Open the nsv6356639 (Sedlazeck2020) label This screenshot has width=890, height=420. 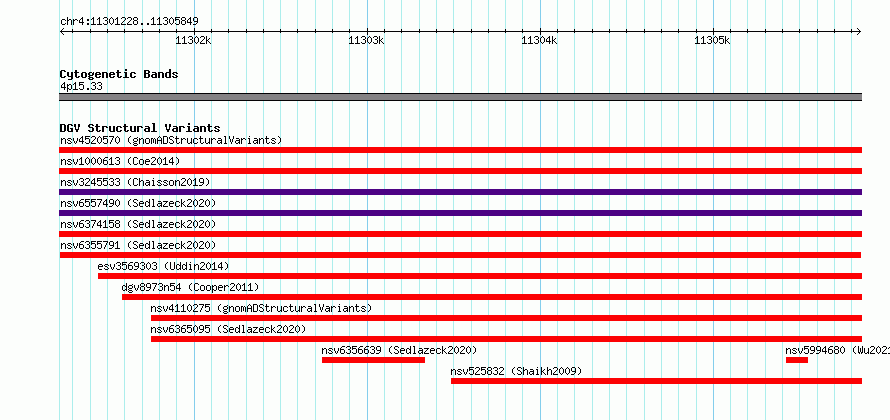(400, 350)
